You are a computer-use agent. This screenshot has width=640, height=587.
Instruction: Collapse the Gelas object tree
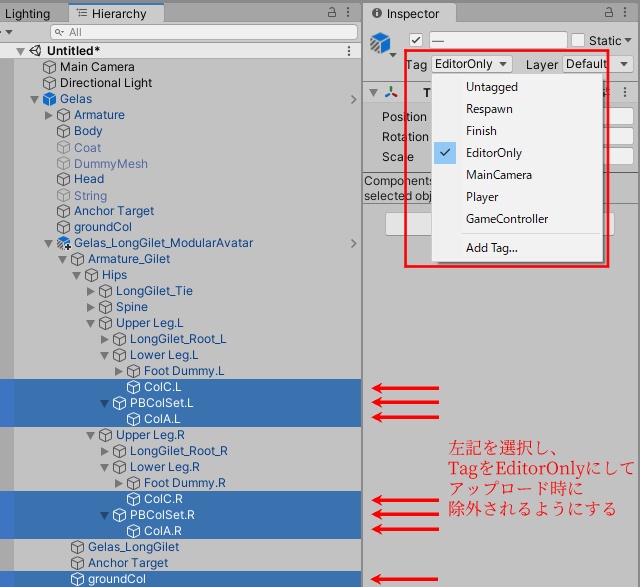(x=34, y=99)
